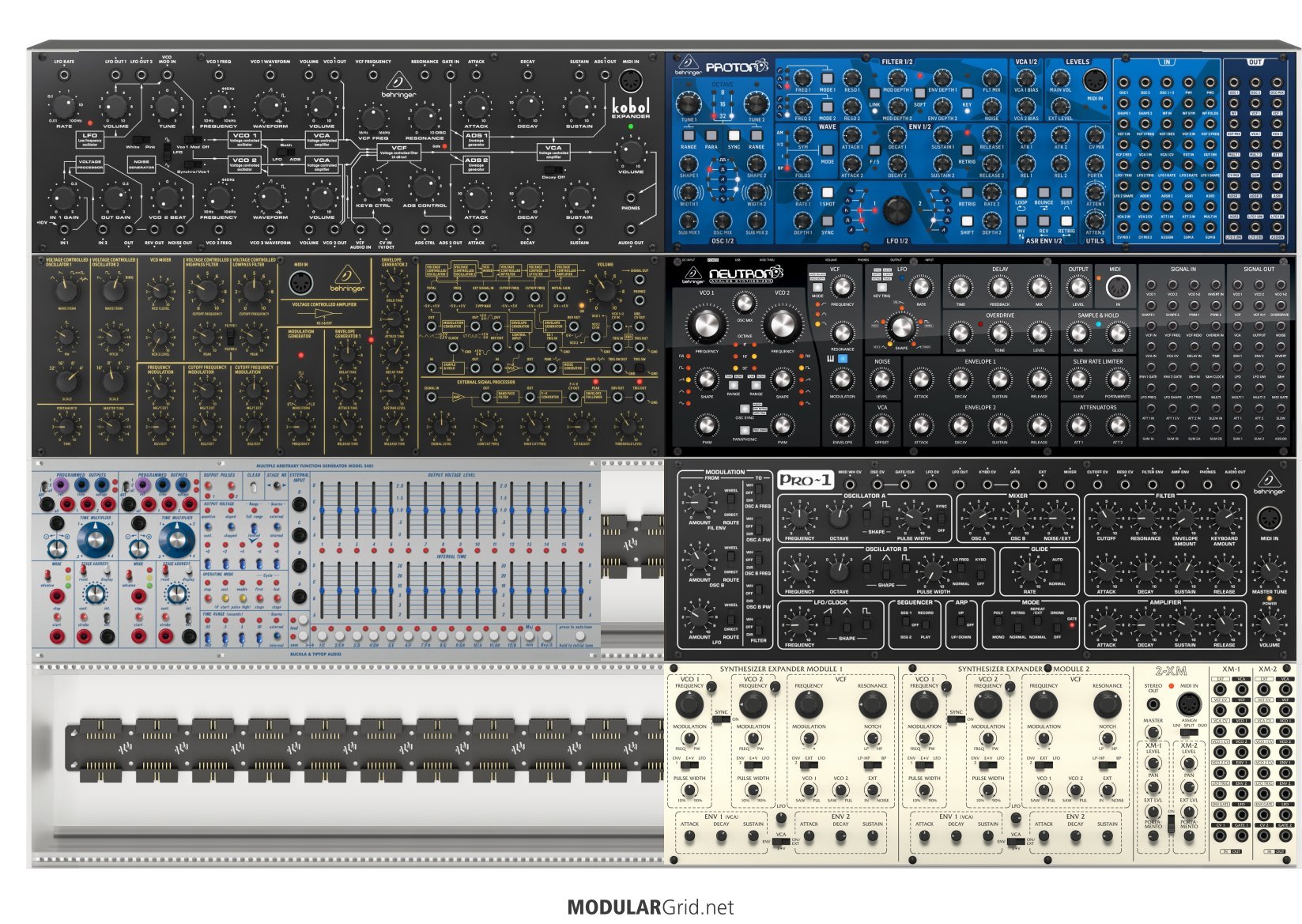Image resolution: width=1302 pixels, height=924 pixels.
Task: Click the MIDI IN socket on Proton
Action: [x=1095, y=81]
